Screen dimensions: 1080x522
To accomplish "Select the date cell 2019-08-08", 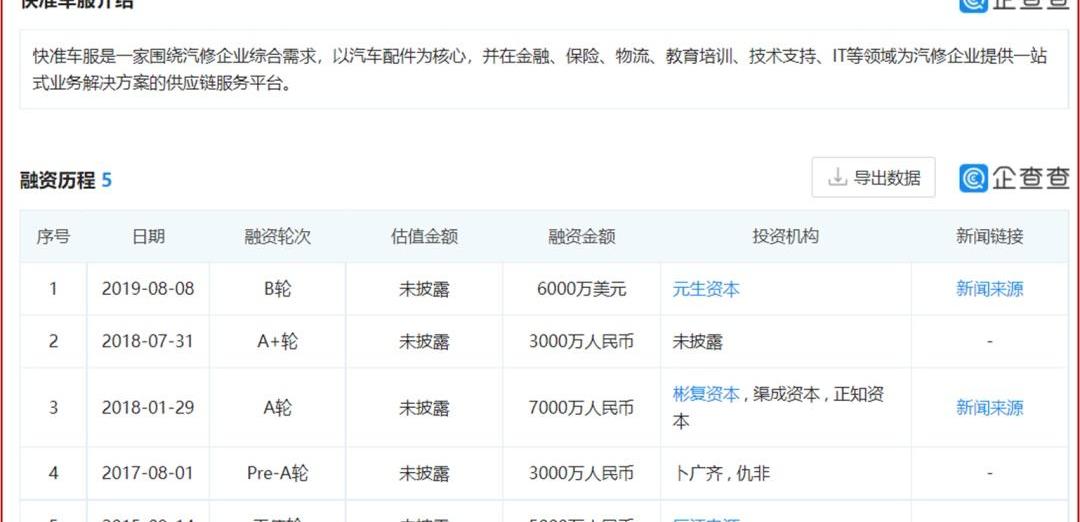I will [148, 289].
